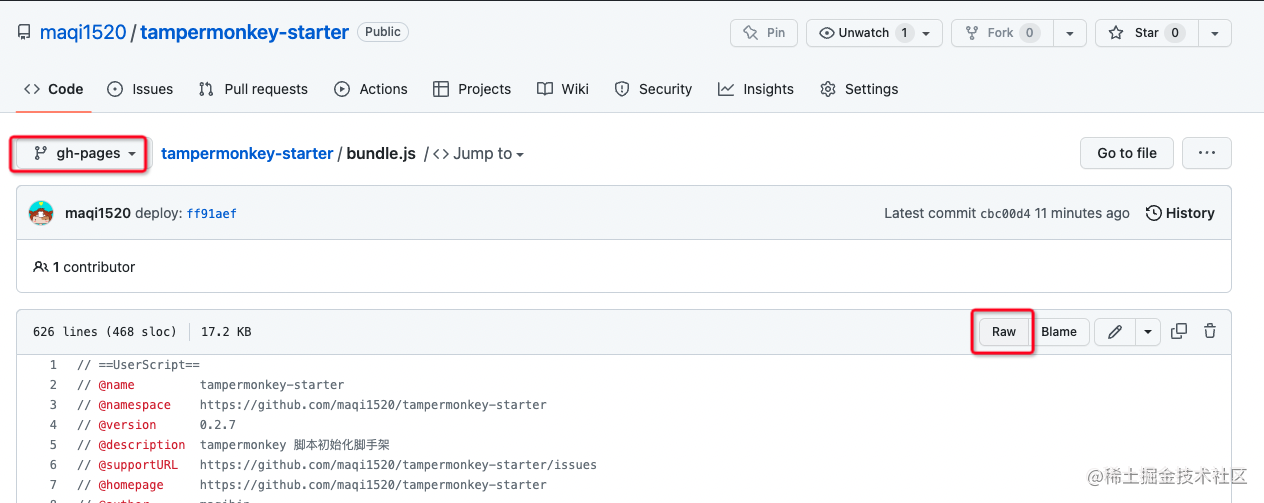The height and width of the screenshot is (503, 1264).
Task: Pin this repository
Action: click(x=764, y=33)
